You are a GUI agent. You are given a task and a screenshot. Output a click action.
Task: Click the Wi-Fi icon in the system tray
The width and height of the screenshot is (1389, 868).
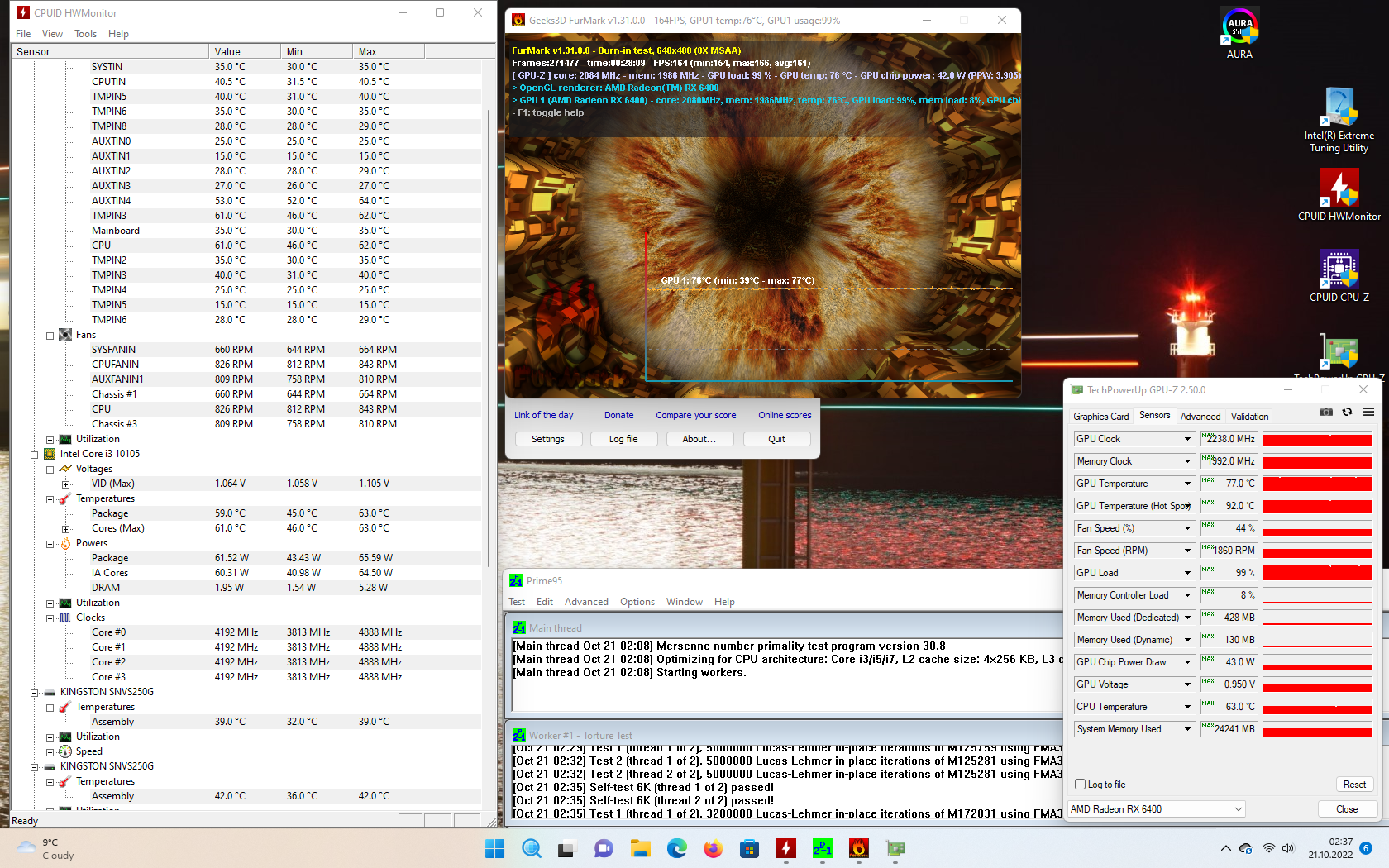(1268, 848)
